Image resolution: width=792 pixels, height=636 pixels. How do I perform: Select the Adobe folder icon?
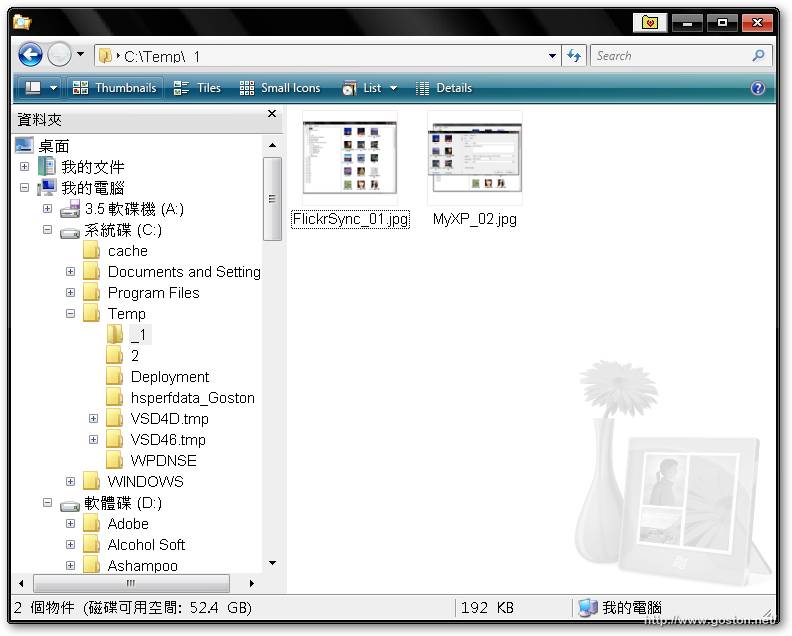91,523
